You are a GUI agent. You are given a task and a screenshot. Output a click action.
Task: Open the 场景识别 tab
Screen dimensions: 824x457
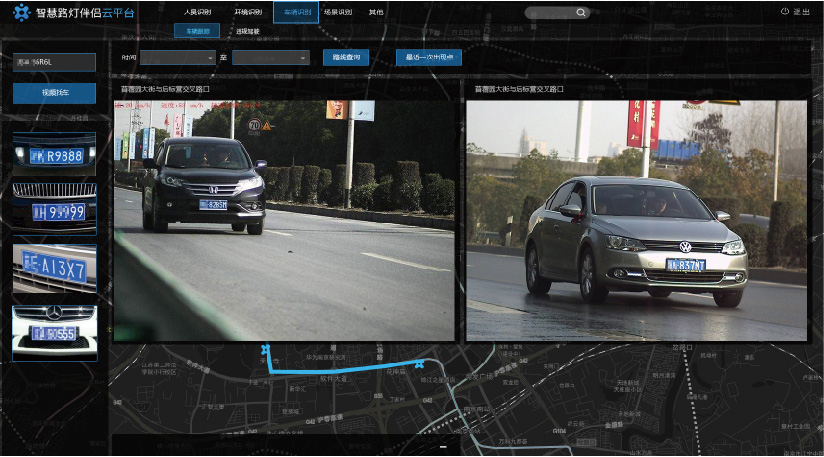pos(338,13)
